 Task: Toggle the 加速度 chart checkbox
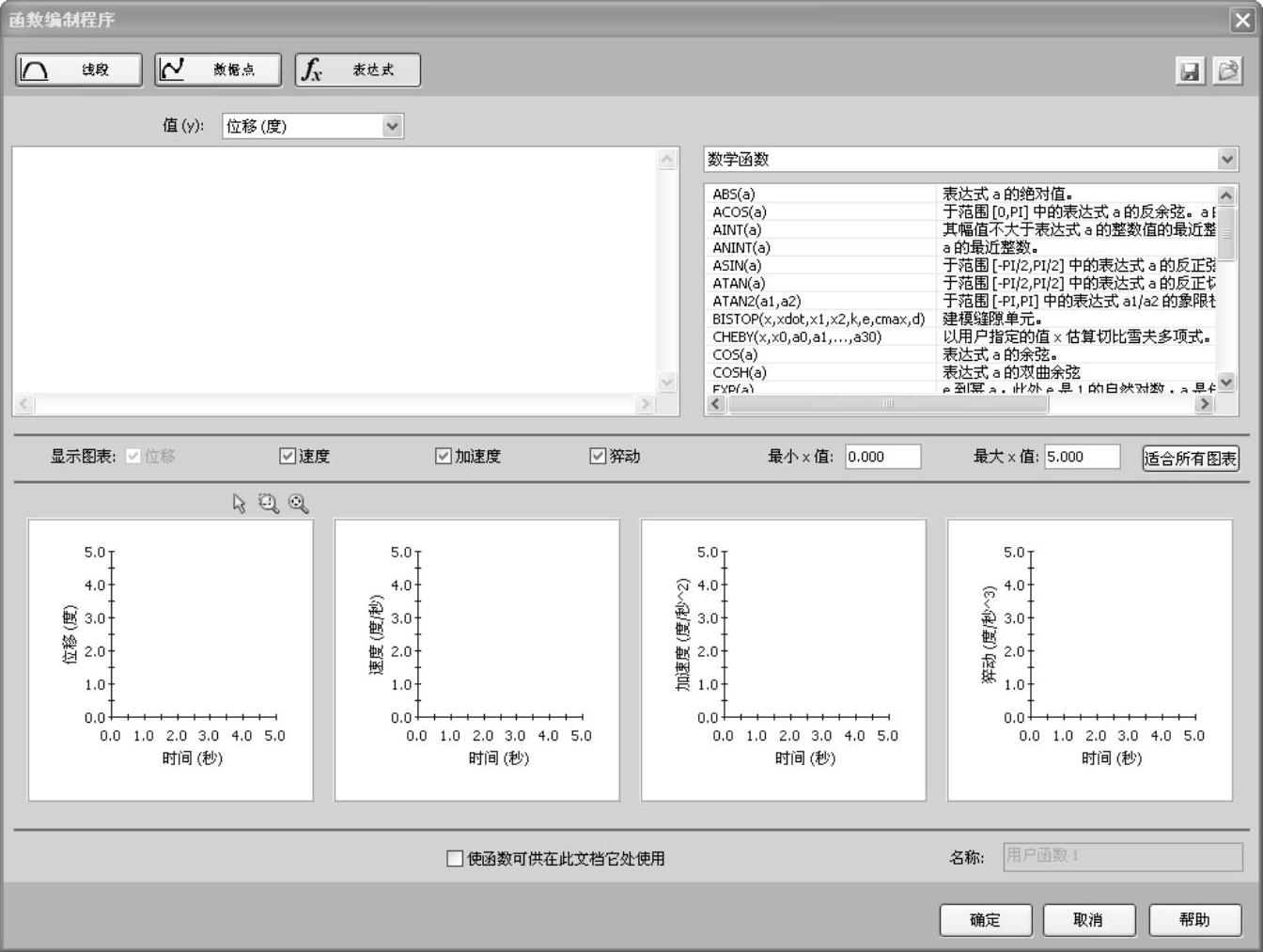pyautogui.click(x=444, y=456)
